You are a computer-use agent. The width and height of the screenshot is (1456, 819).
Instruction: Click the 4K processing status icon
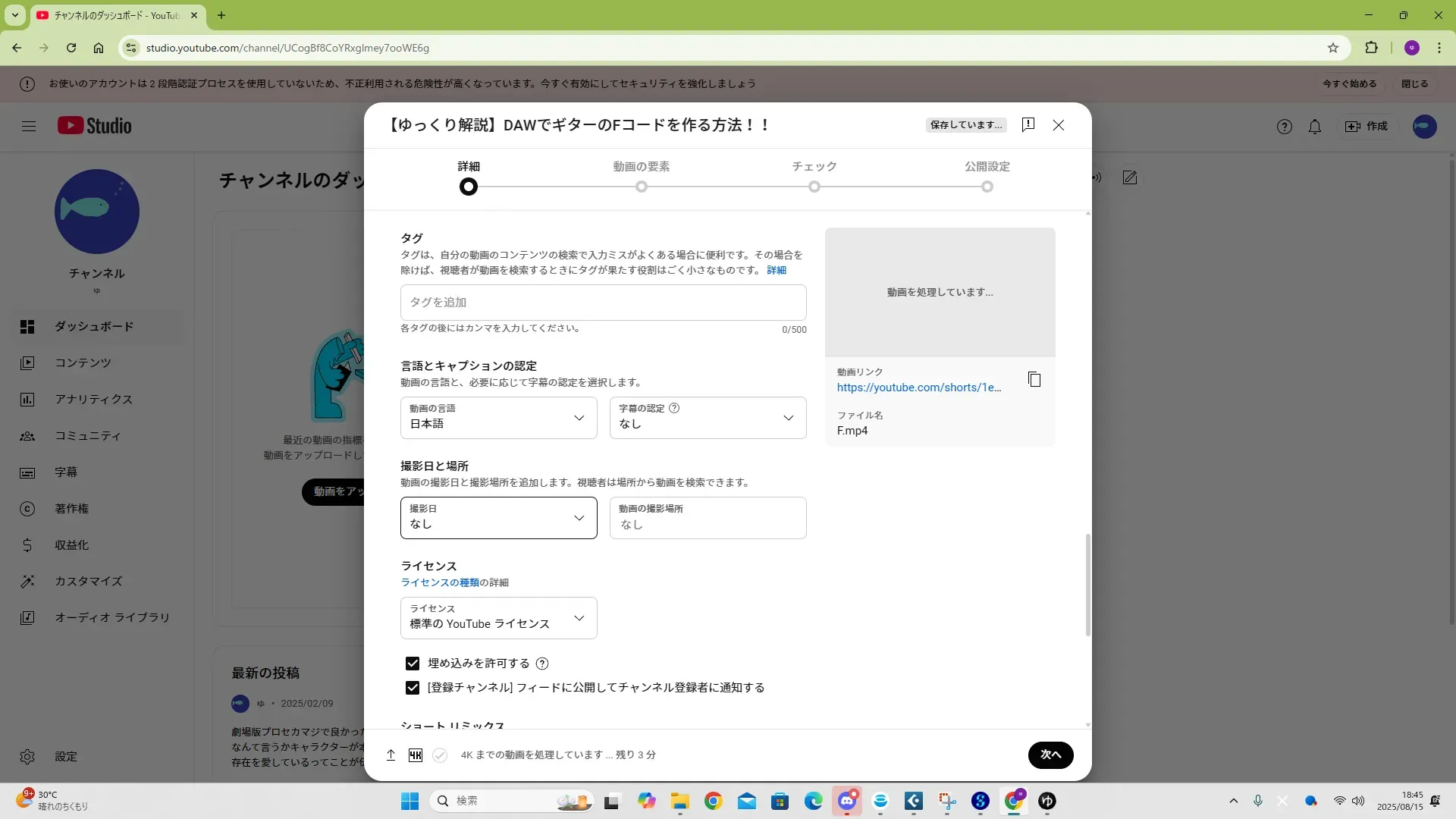click(415, 755)
